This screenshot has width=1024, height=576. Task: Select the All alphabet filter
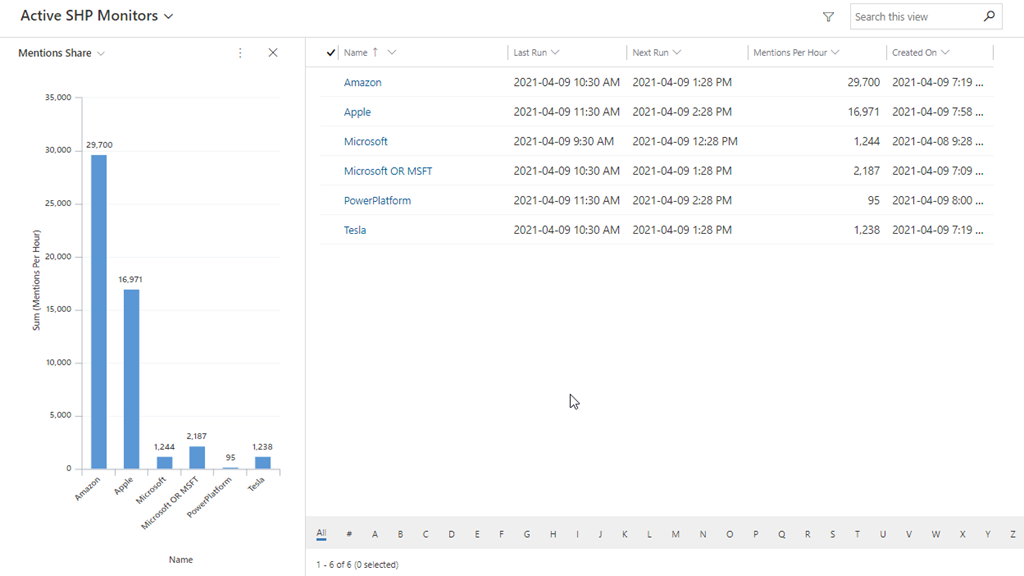pyautogui.click(x=321, y=534)
